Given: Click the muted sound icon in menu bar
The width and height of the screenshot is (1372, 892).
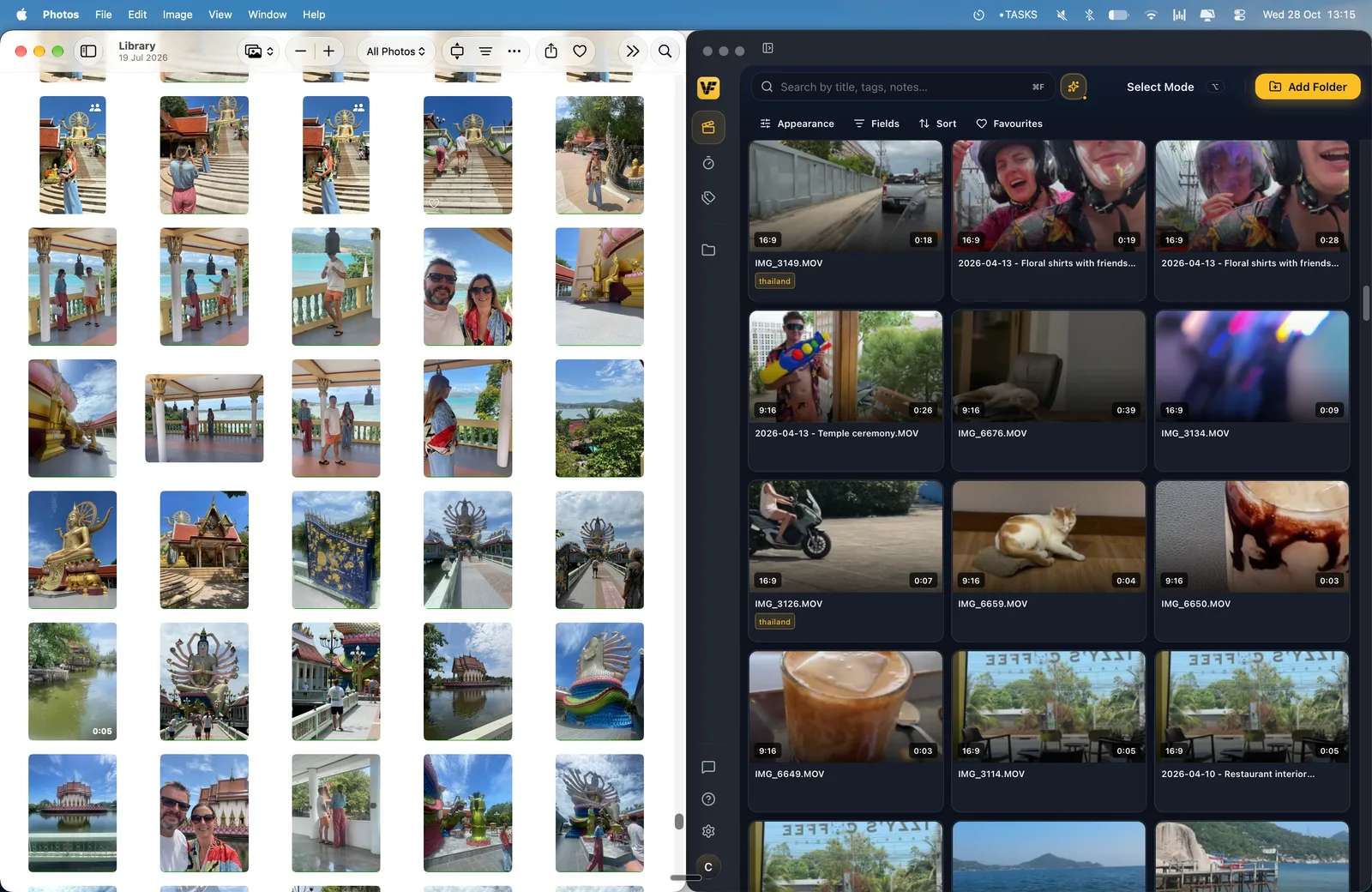Looking at the screenshot, I should tap(1062, 15).
